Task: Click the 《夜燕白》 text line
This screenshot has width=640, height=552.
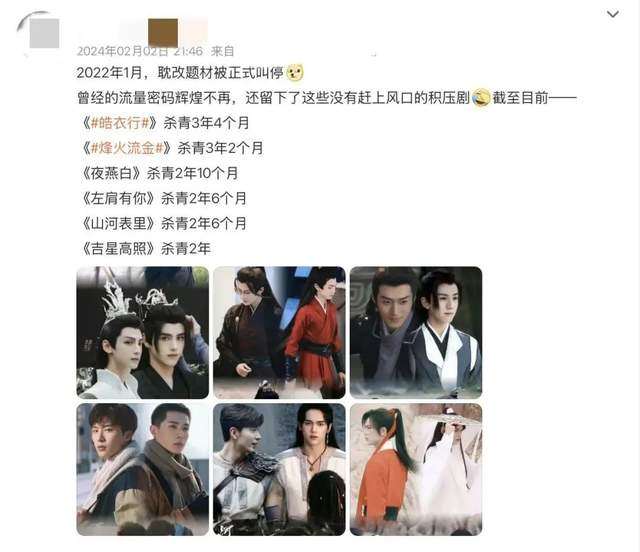Action: (x=158, y=173)
